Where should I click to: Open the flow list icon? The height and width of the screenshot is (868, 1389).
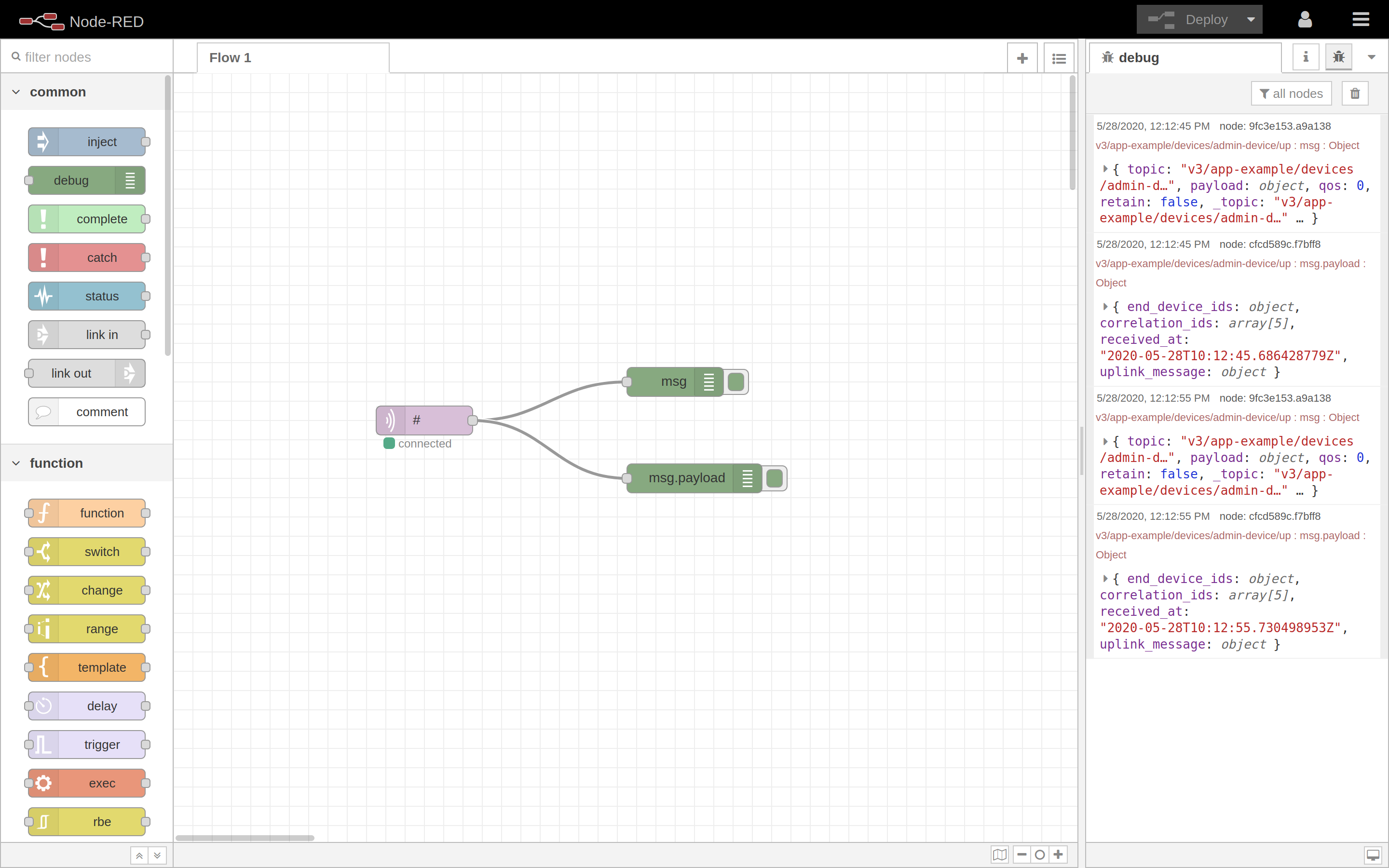tap(1059, 57)
